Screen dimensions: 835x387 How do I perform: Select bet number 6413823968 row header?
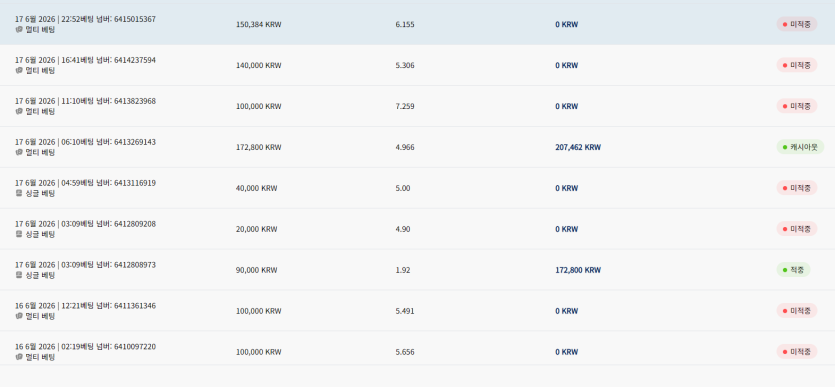click(85, 101)
